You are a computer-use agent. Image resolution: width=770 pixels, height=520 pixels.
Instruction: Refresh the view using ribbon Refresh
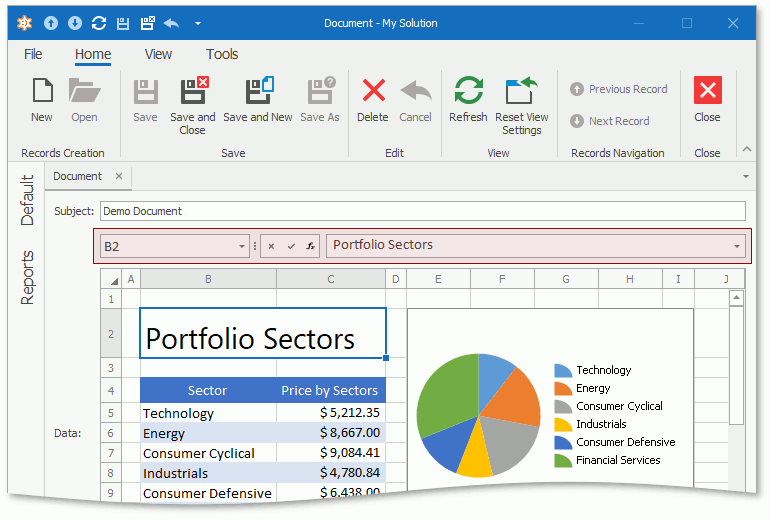point(468,100)
